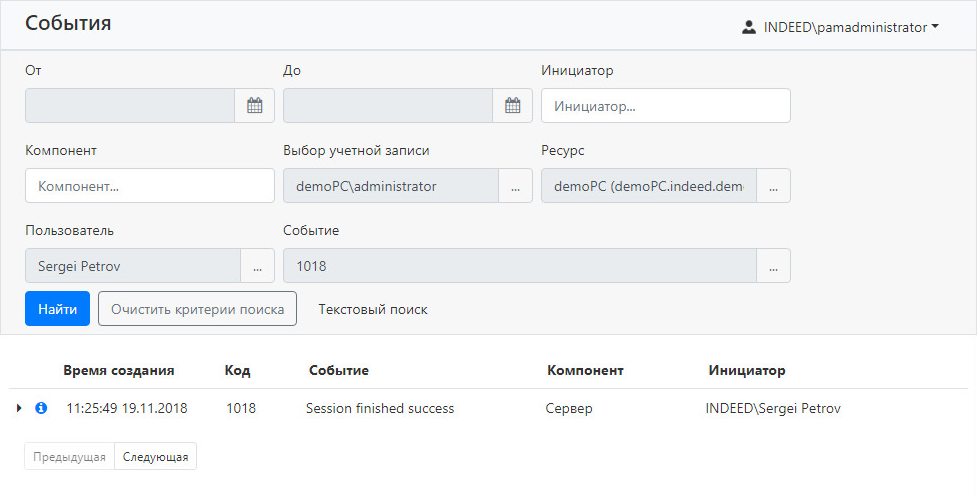Focus the Компонент input field
The width and height of the screenshot is (977, 499).
tap(149, 186)
